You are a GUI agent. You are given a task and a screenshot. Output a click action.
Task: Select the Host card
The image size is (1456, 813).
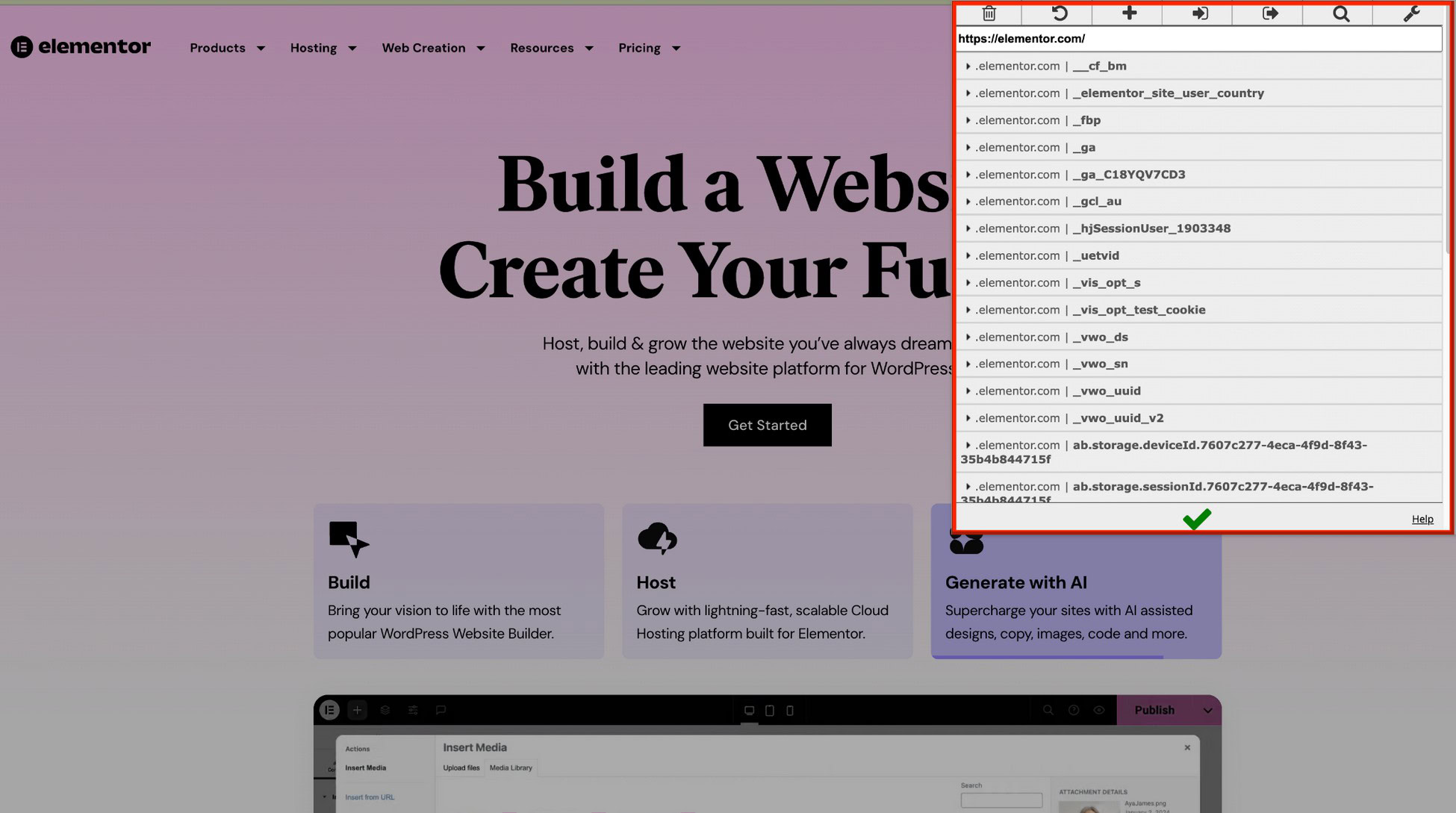(x=767, y=581)
